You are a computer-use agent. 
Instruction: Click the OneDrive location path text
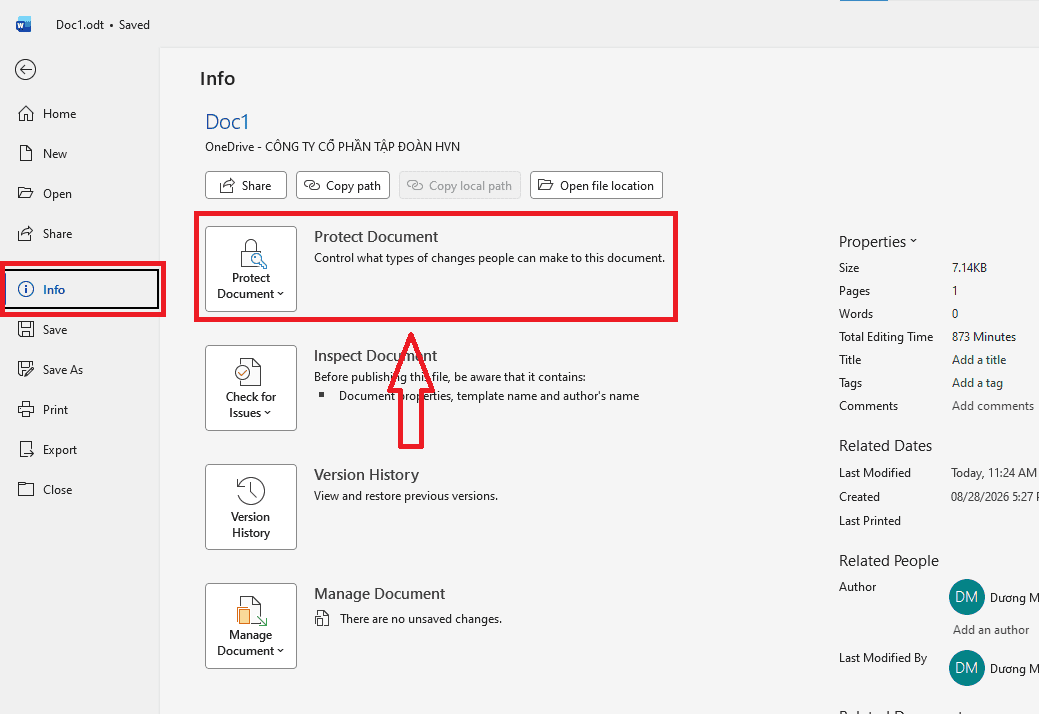pos(333,146)
